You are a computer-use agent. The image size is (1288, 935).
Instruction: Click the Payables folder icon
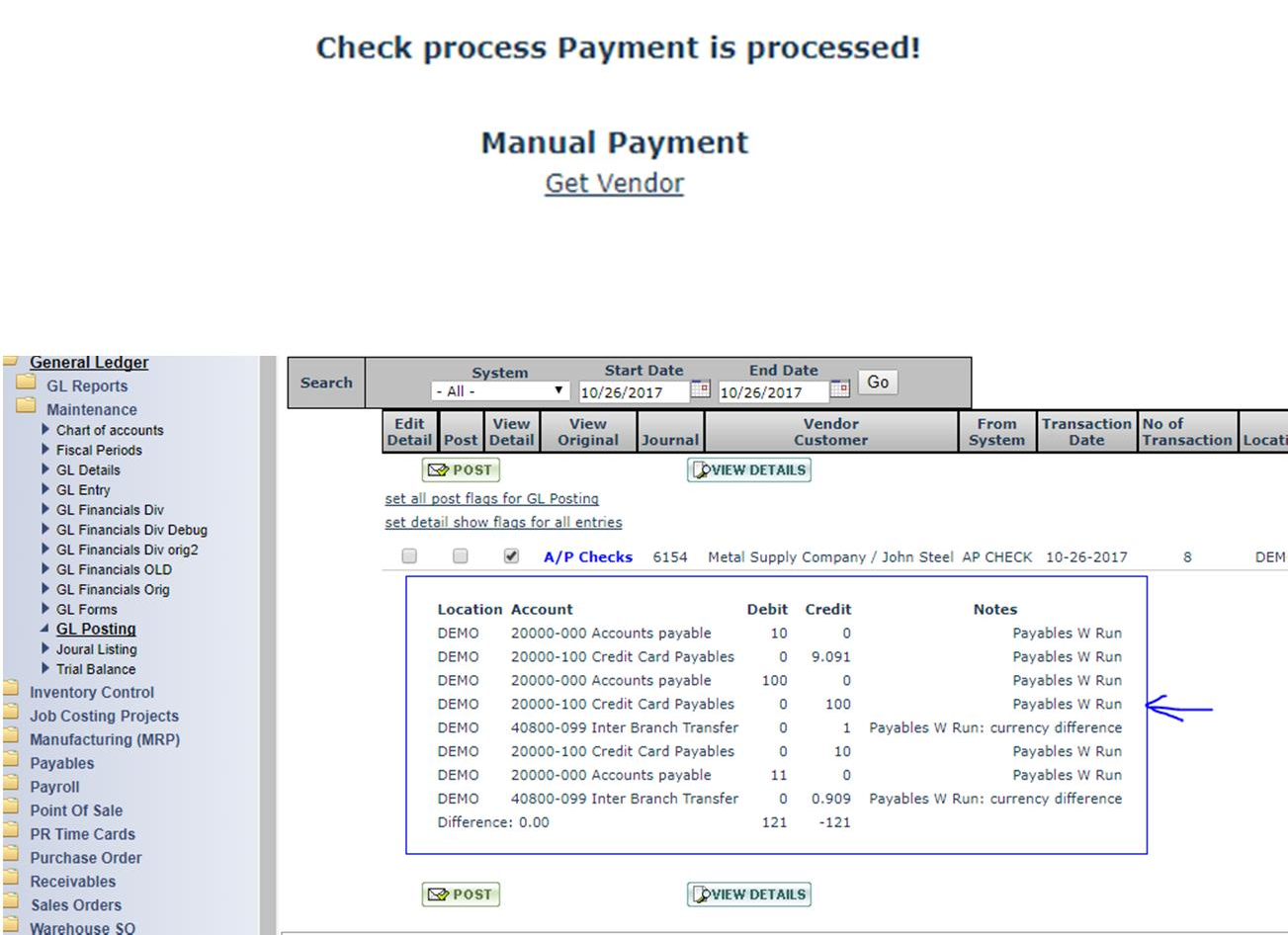[x=11, y=762]
